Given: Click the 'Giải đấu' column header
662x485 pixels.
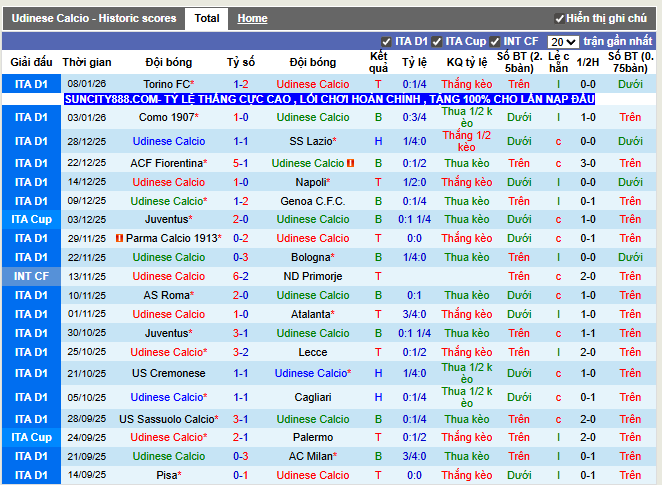Looking at the screenshot, I should click(31, 62).
